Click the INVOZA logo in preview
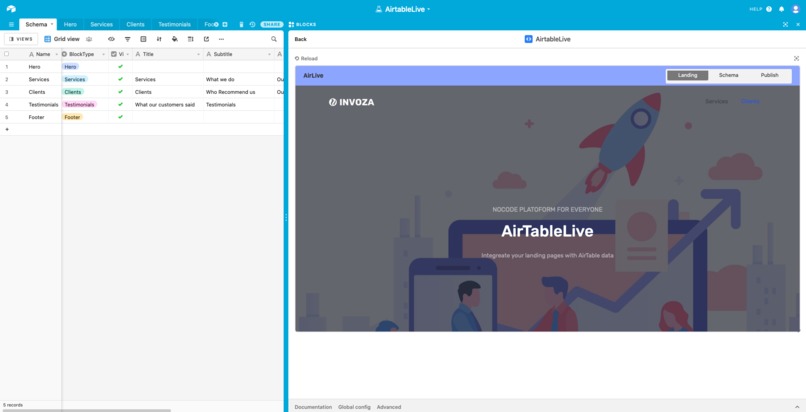Image resolution: width=806 pixels, height=412 pixels. 352,102
